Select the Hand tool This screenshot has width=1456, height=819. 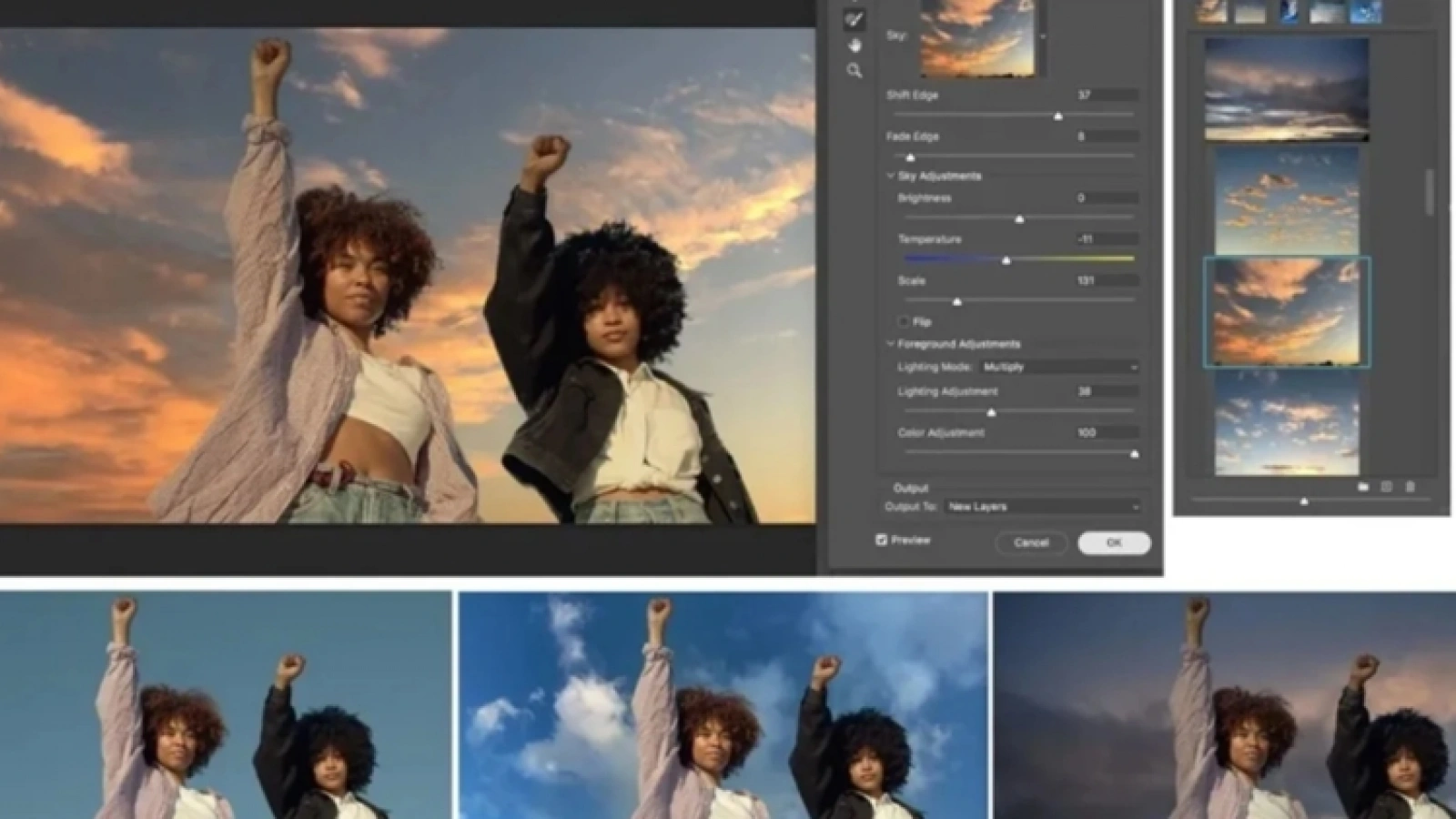pyautogui.click(x=854, y=45)
